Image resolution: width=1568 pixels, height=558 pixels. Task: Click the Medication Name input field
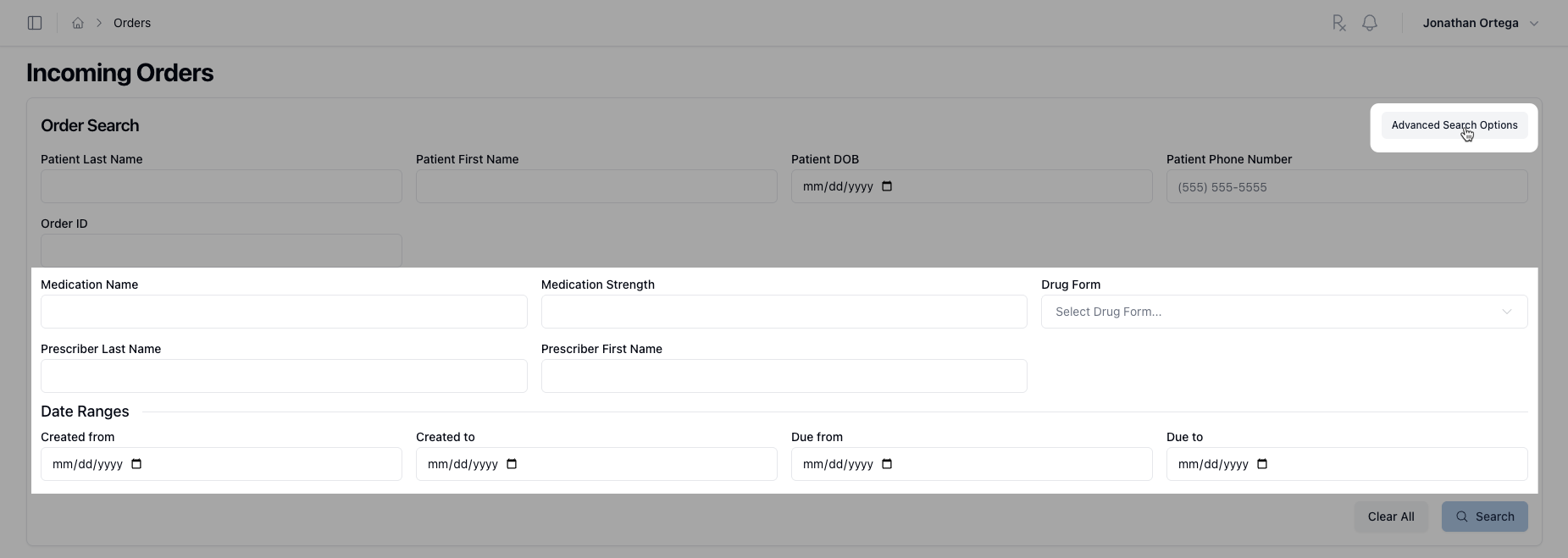[x=284, y=312]
